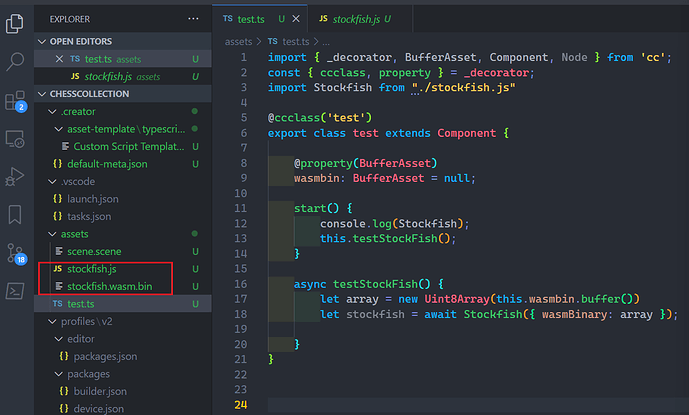Image resolution: width=689 pixels, height=415 pixels.
Task: Click wasmBinary option on line 18
Action: click(574, 314)
